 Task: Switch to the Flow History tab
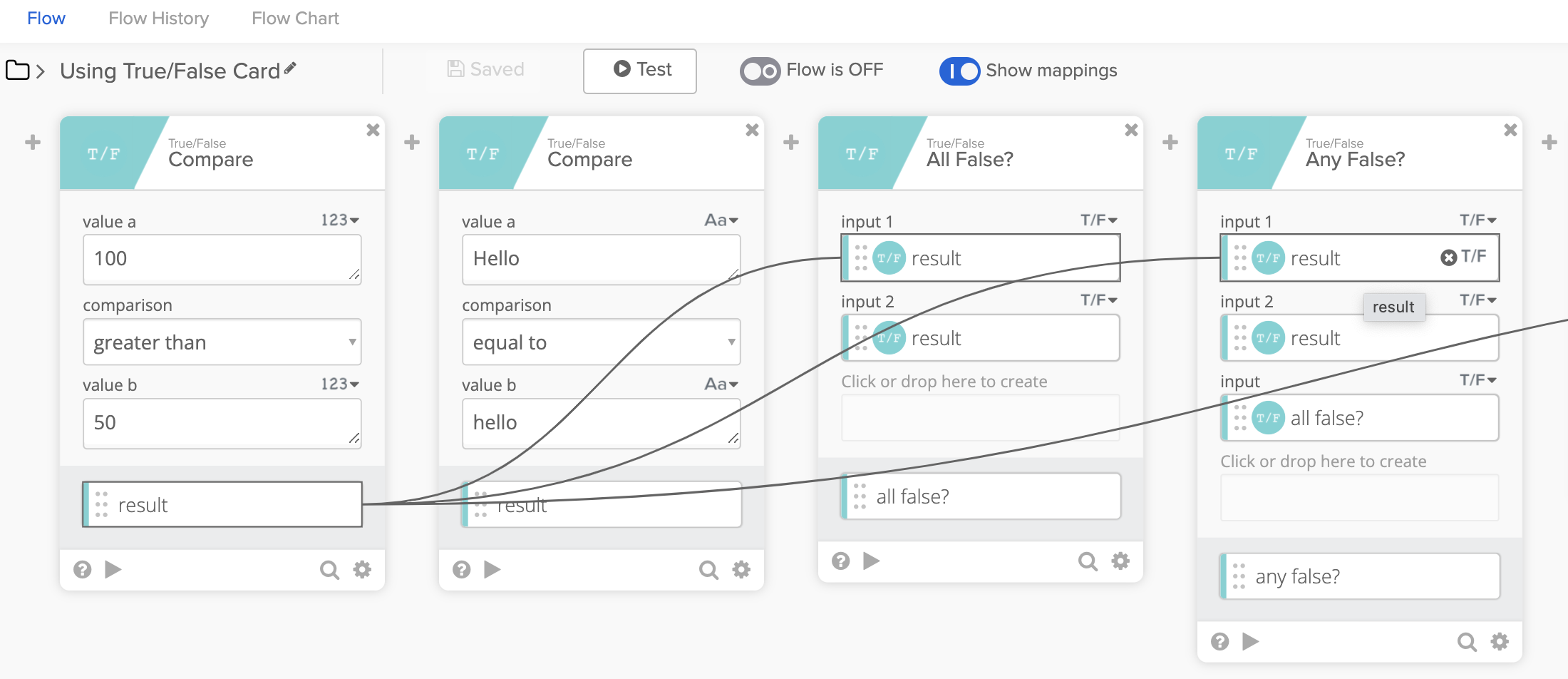[x=158, y=19]
